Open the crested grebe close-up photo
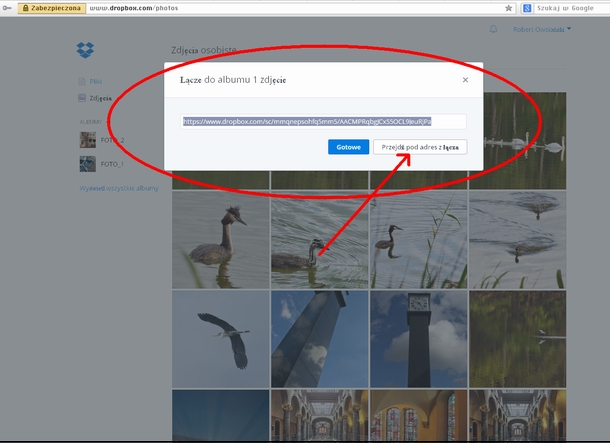610x443 pixels. click(x=221, y=240)
